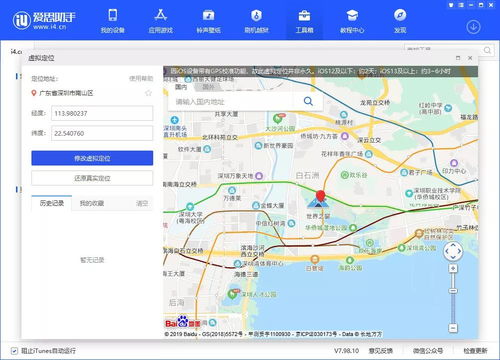Maximize the 虚拟定位 dialog
This screenshot has width=500, height=360.
[458, 58]
